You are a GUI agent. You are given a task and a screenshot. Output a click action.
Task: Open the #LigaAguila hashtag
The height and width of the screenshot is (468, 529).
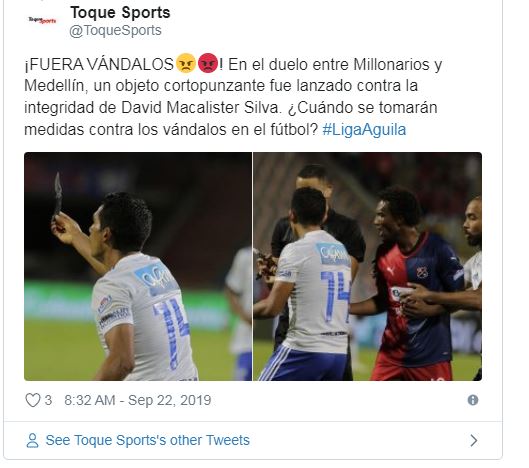pyautogui.click(x=364, y=130)
